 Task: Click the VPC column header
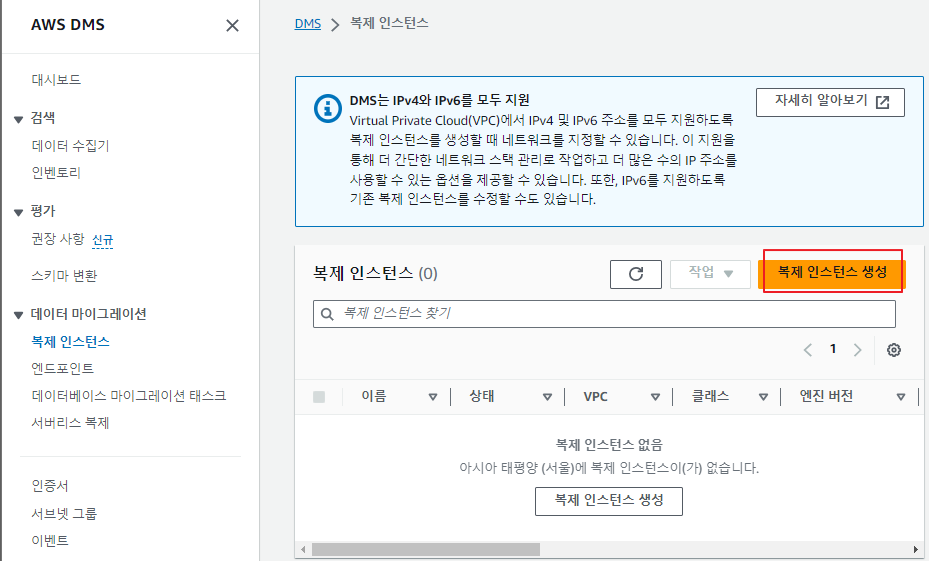click(x=595, y=396)
